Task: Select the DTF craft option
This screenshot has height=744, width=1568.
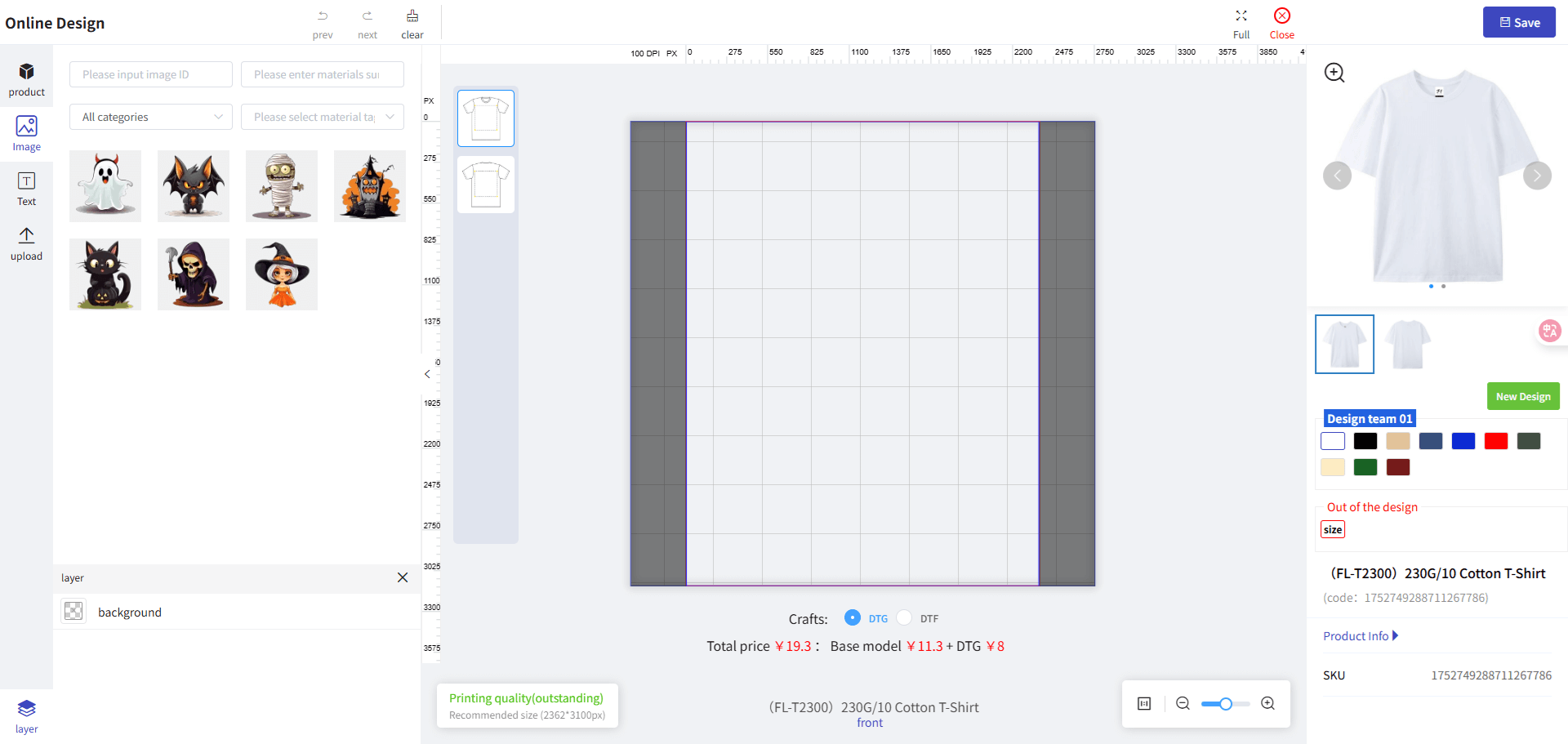Action: [x=905, y=617]
